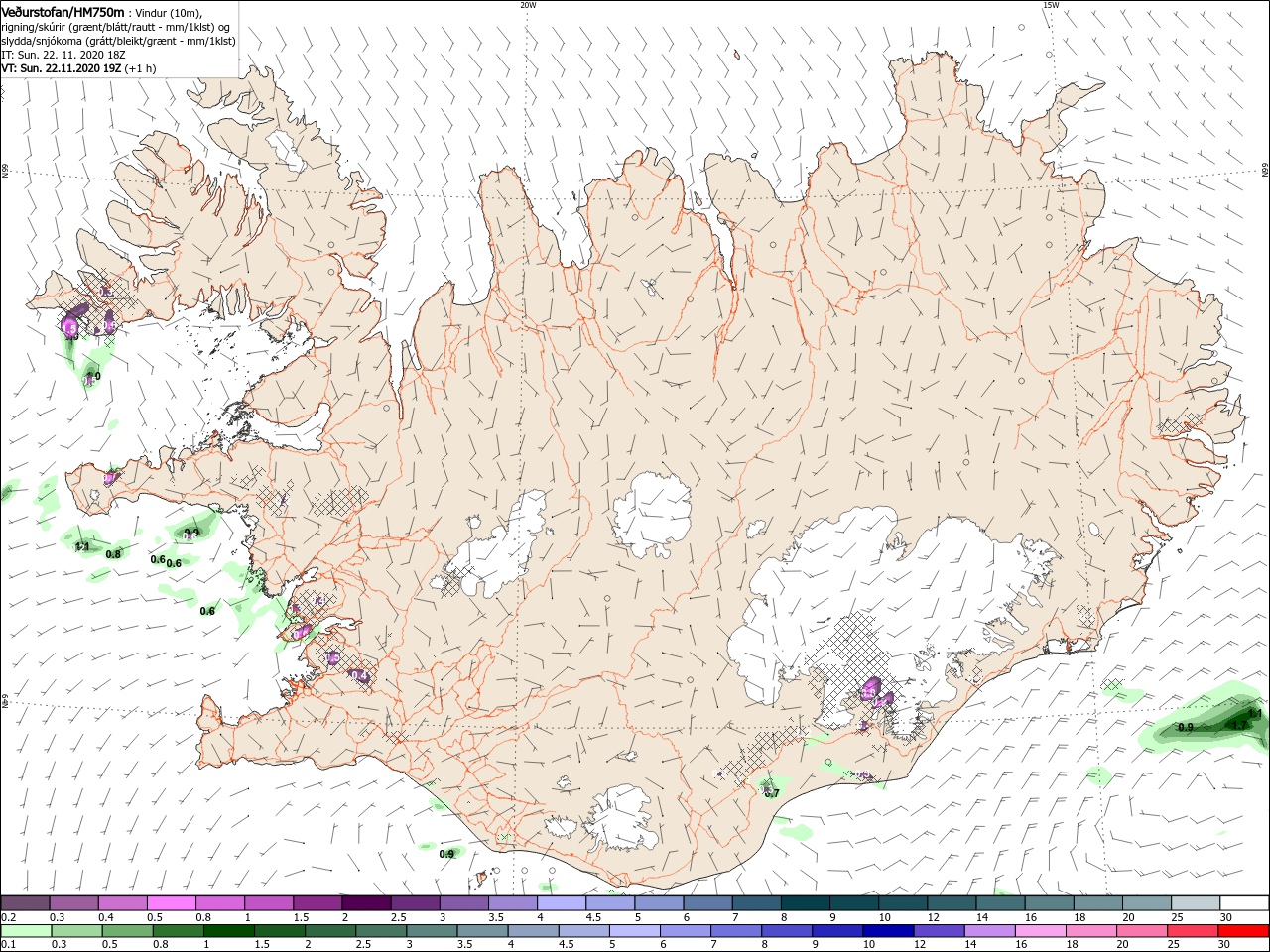1270x952 pixels.
Task: Click the dark blue 10 swatch in bottom legend row
Action: [888, 931]
